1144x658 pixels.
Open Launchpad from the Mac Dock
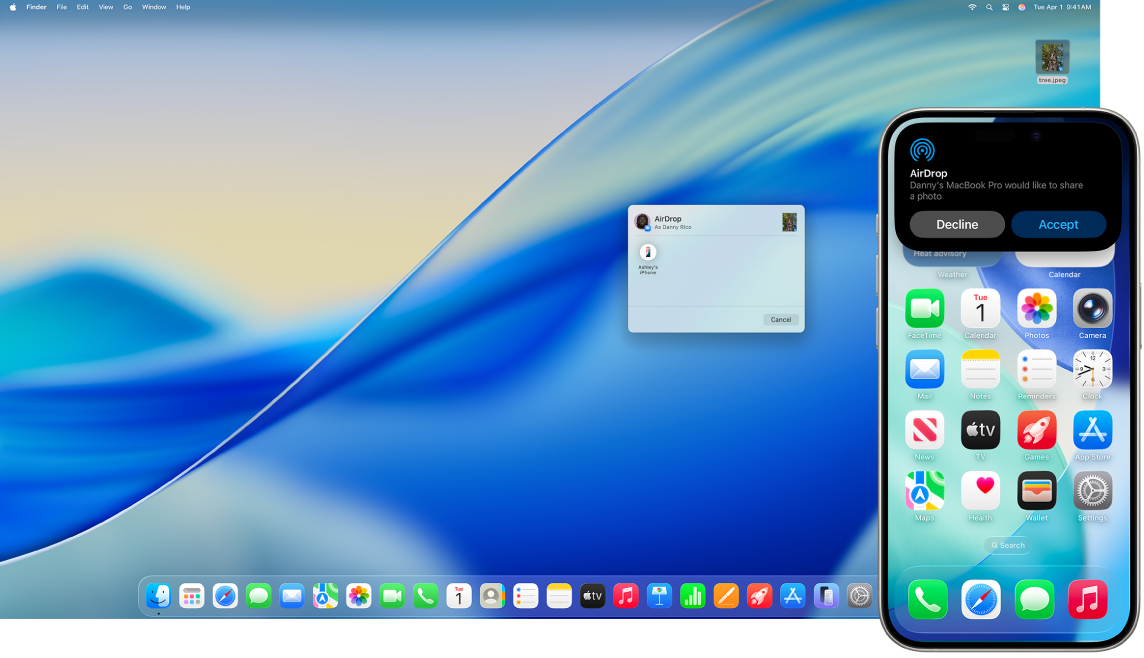pos(191,596)
